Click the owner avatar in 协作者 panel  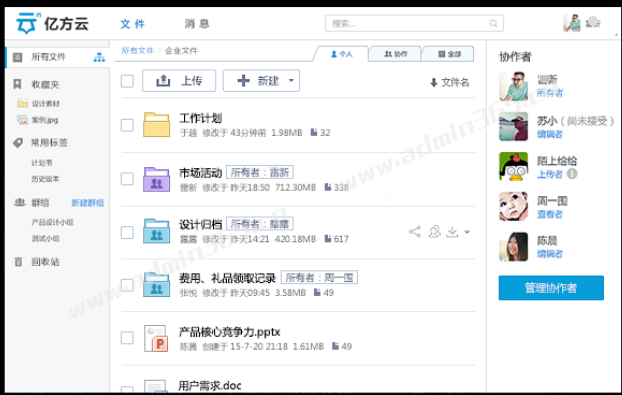[513, 86]
